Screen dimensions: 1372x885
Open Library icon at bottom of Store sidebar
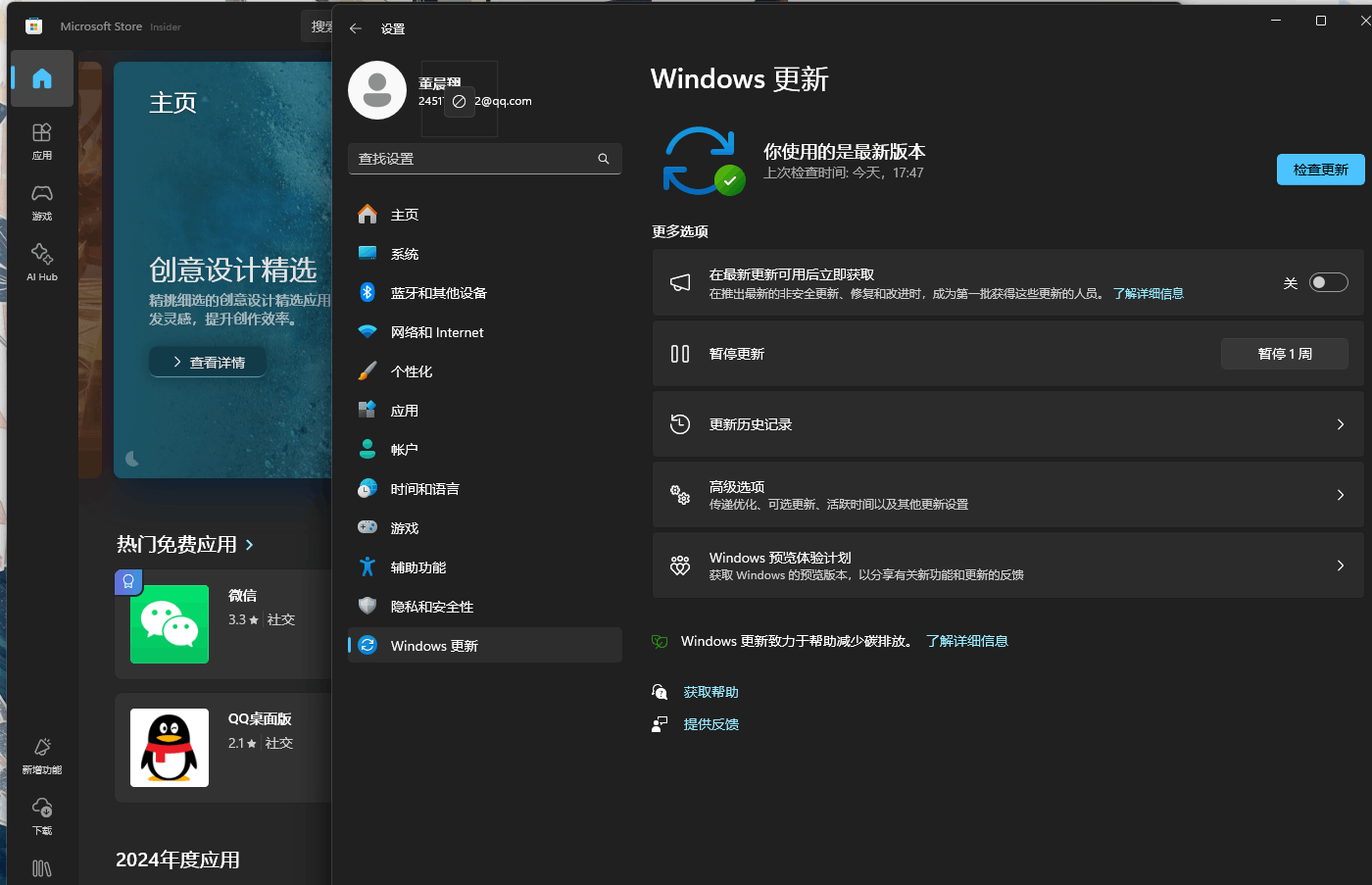[x=42, y=868]
